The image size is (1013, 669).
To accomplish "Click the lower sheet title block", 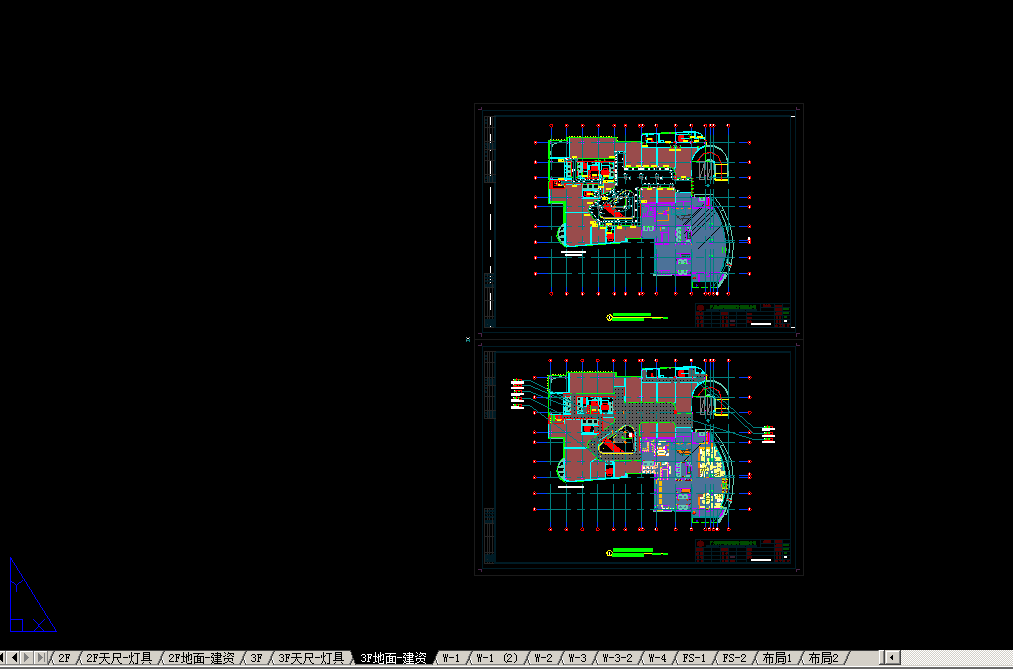I will pyautogui.click(x=743, y=551).
